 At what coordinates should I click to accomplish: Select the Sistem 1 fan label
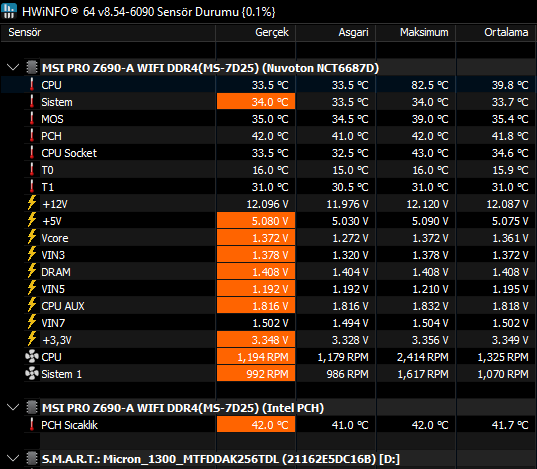click(x=62, y=374)
